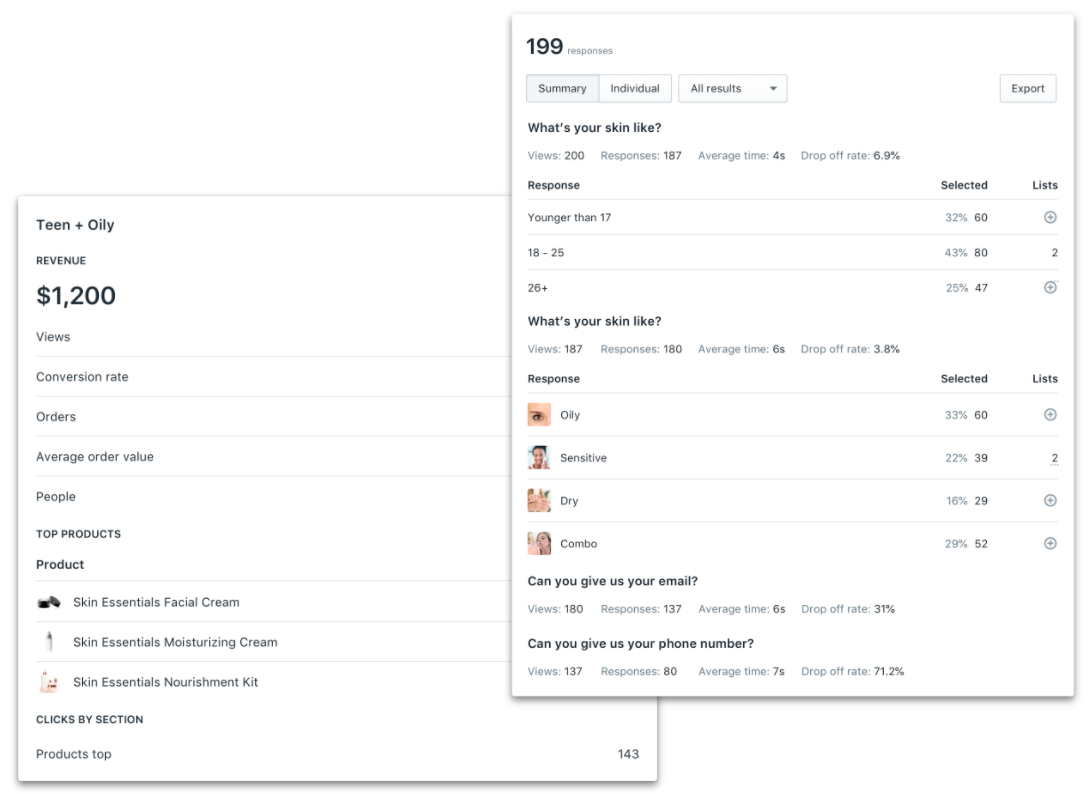1088x794 pixels.
Task: Select the Combo response label
Action: coord(578,544)
